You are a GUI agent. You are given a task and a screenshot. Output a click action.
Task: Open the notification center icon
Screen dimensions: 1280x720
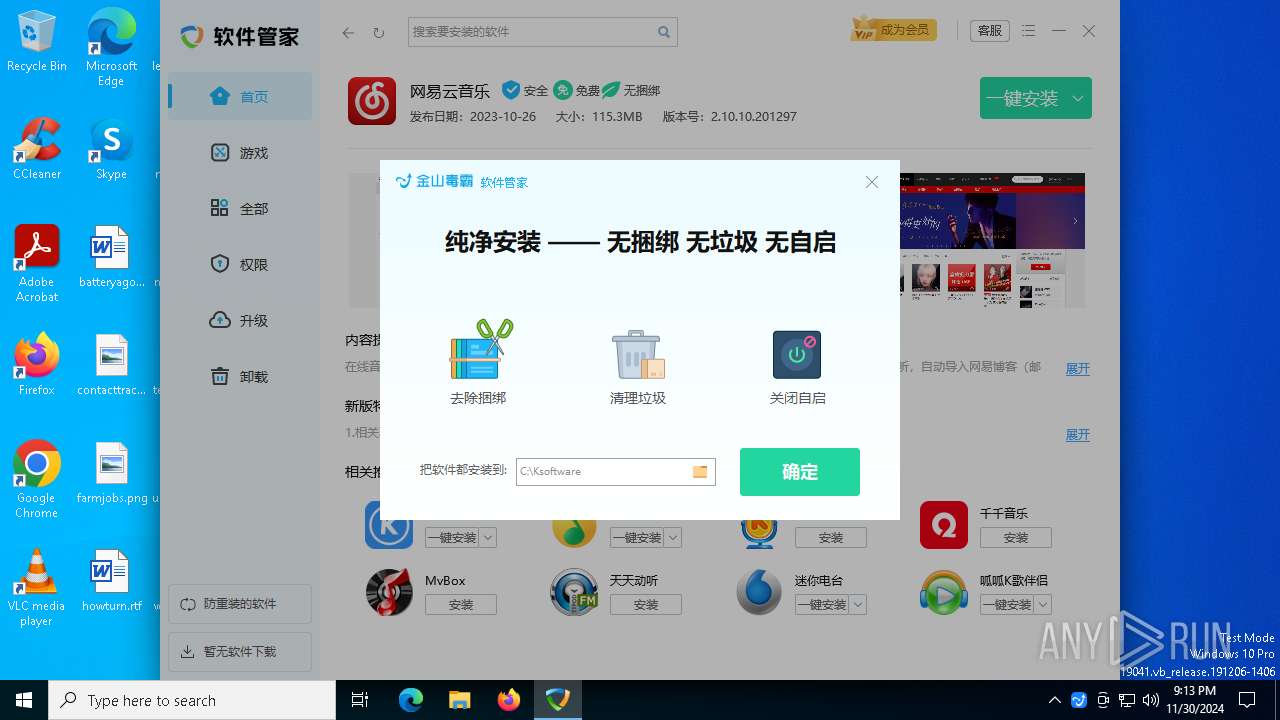coord(1247,700)
